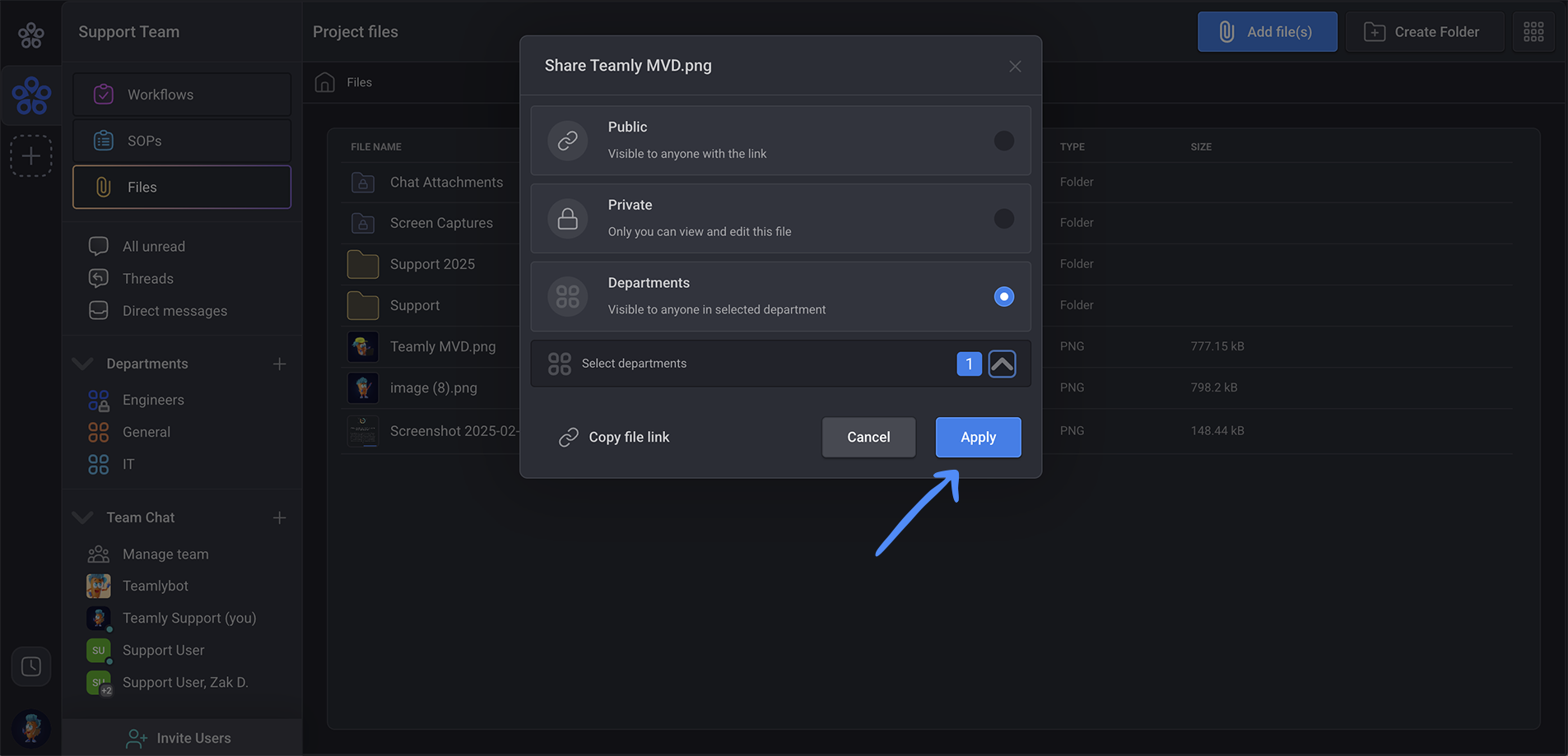
Task: Close the Share Teamly MVD.png dialog
Action: coord(1015,66)
